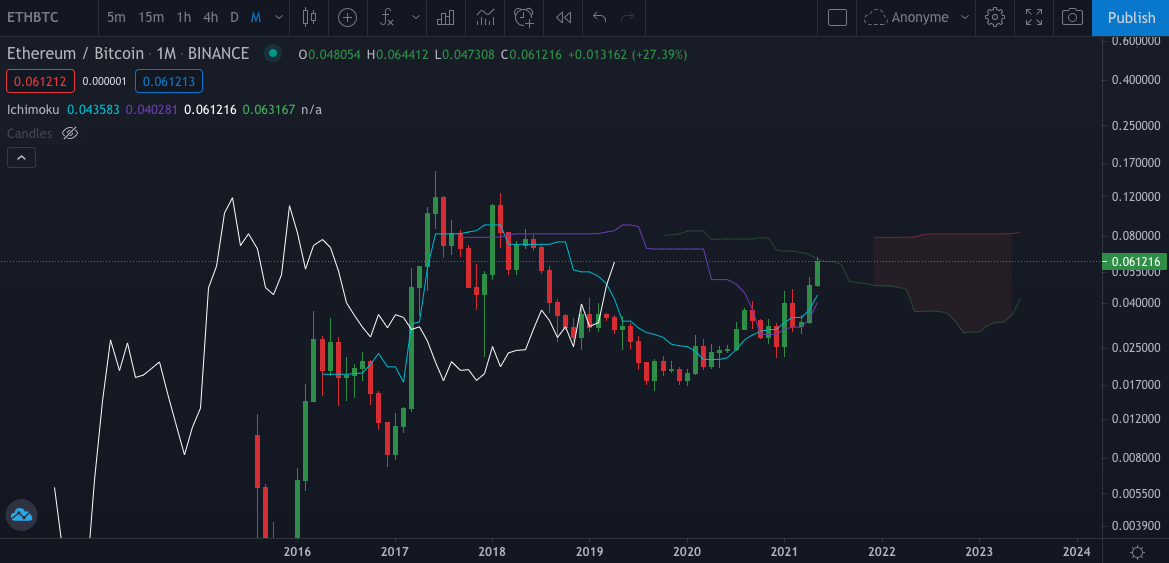1169x563 pixels.
Task: Click the Publish button
Action: [1131, 18]
